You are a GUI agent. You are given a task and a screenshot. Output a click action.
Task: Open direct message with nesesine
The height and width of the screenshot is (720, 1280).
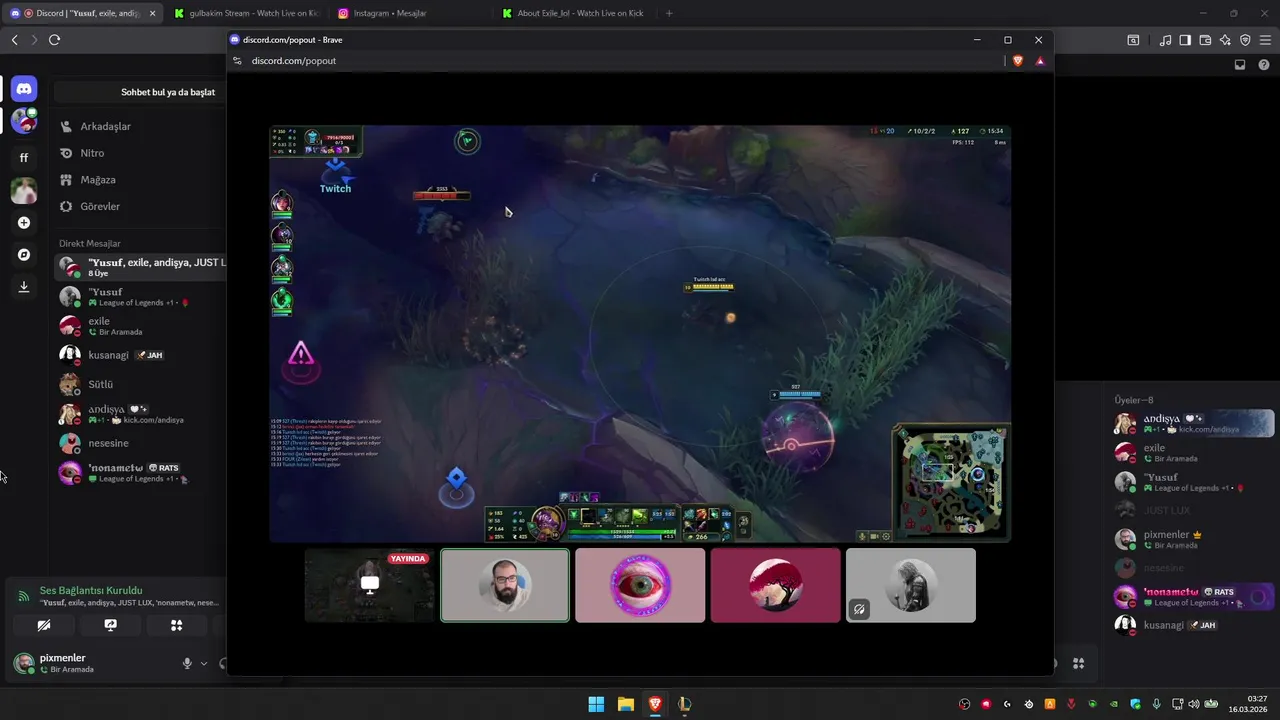point(139,443)
